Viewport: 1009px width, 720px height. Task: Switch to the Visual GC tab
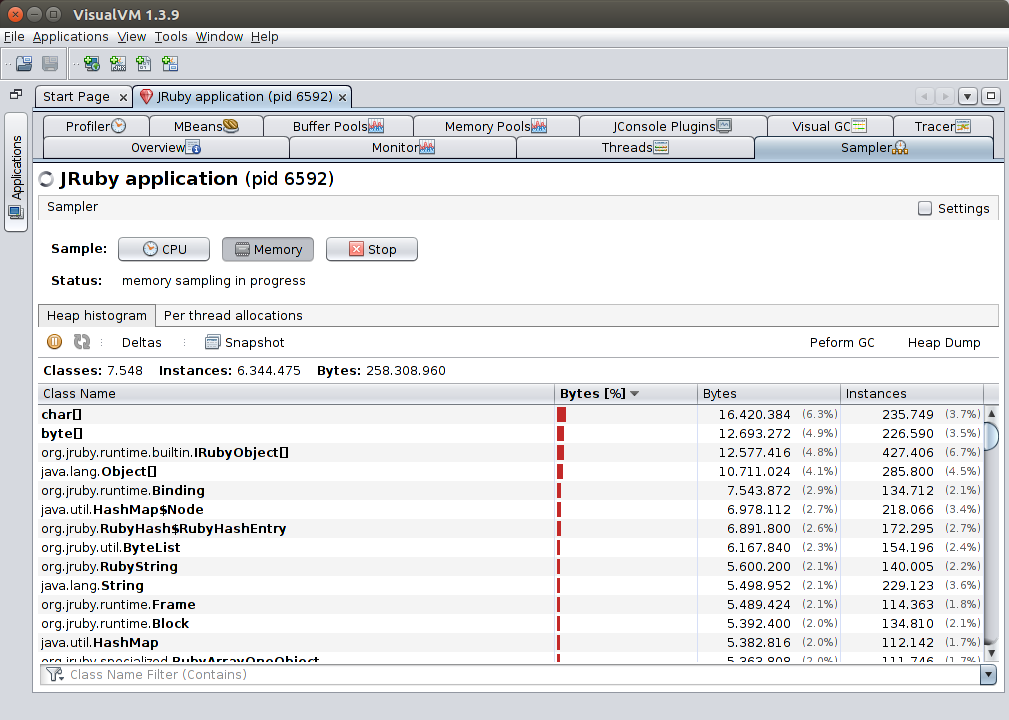tap(829, 126)
